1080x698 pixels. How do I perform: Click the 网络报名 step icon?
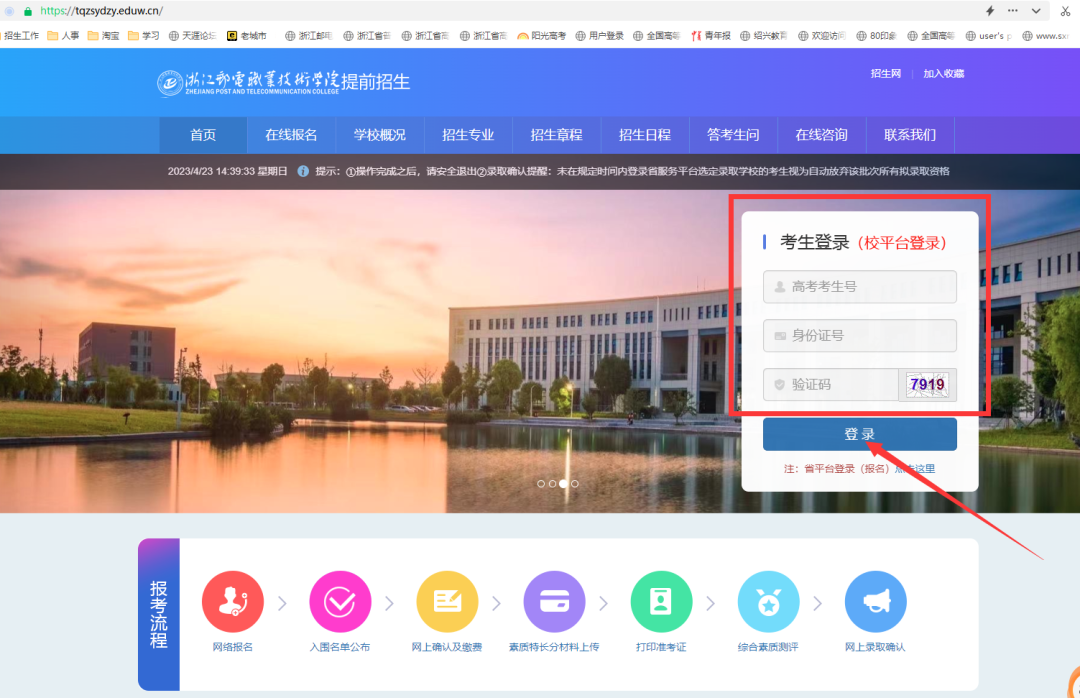point(233,602)
